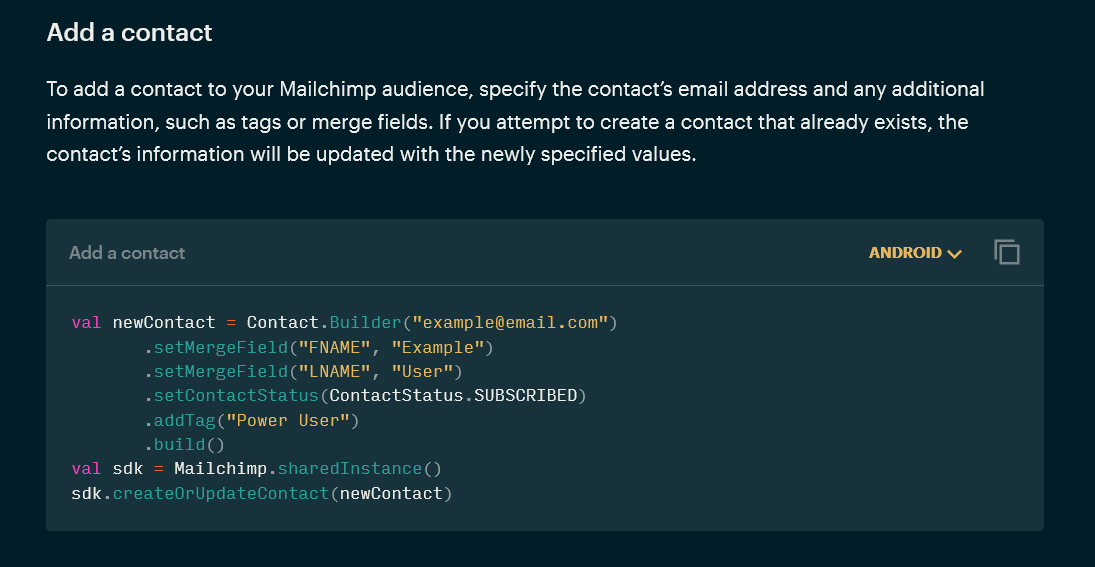The image size is (1095, 567).
Task: Click the chevron beside ANDROID
Action: pyautogui.click(x=954, y=254)
